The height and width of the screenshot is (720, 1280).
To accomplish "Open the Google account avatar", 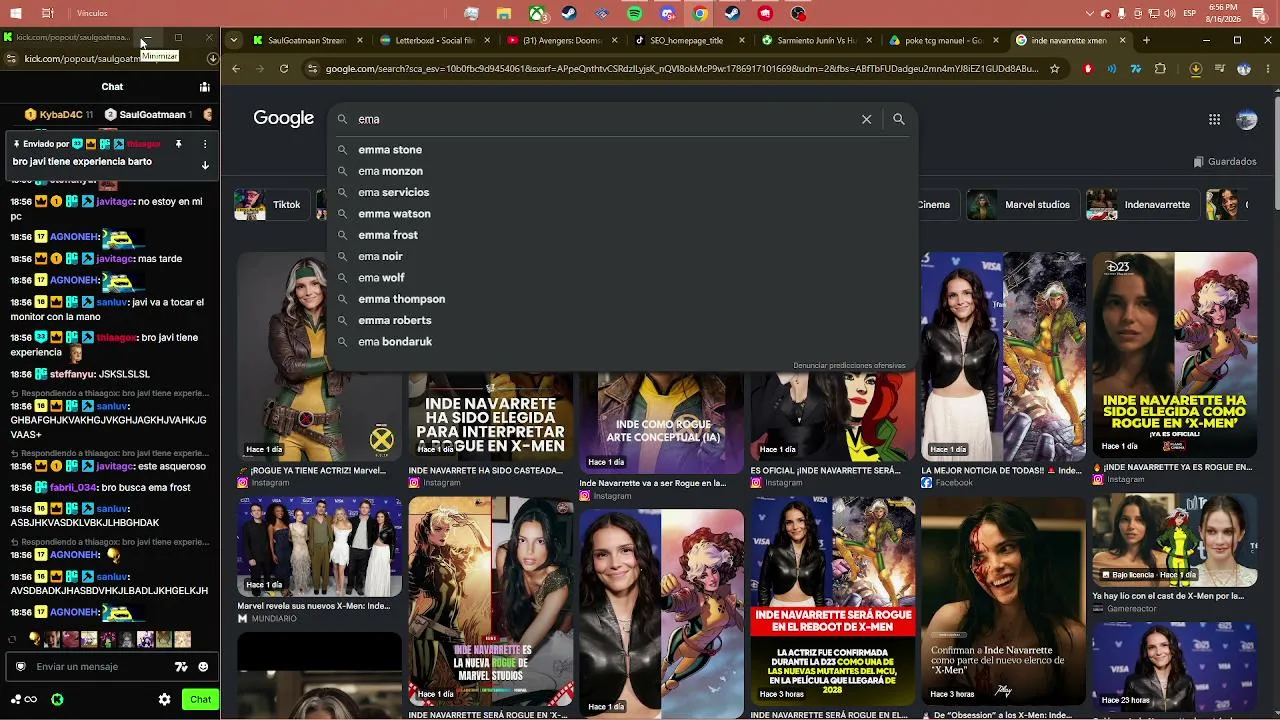I will tap(1246, 119).
